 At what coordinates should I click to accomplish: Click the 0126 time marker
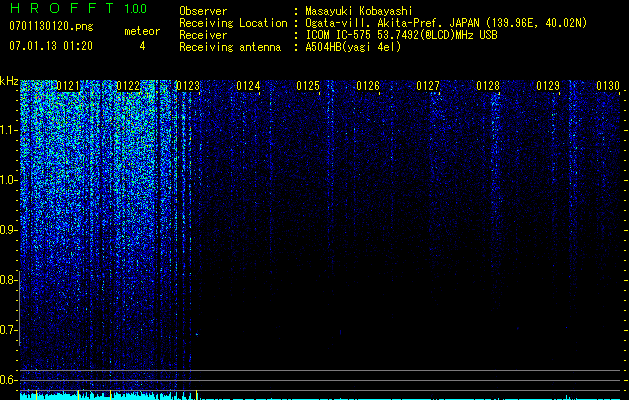click(368, 86)
